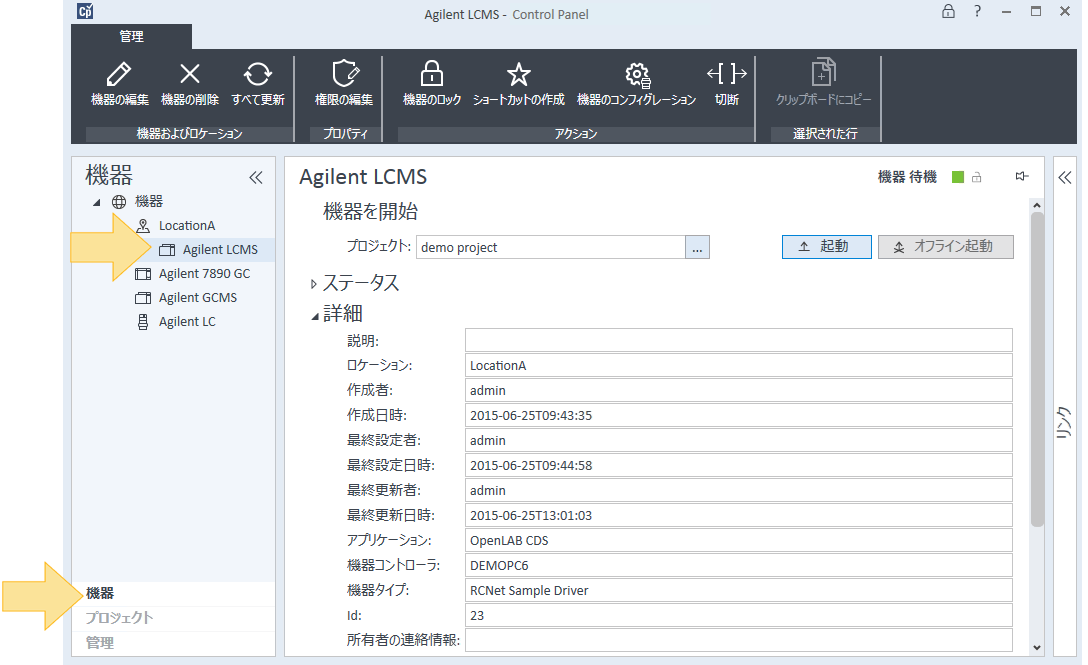Click the globe icon of 機器 root node
The image size is (1088, 665).
(119, 202)
